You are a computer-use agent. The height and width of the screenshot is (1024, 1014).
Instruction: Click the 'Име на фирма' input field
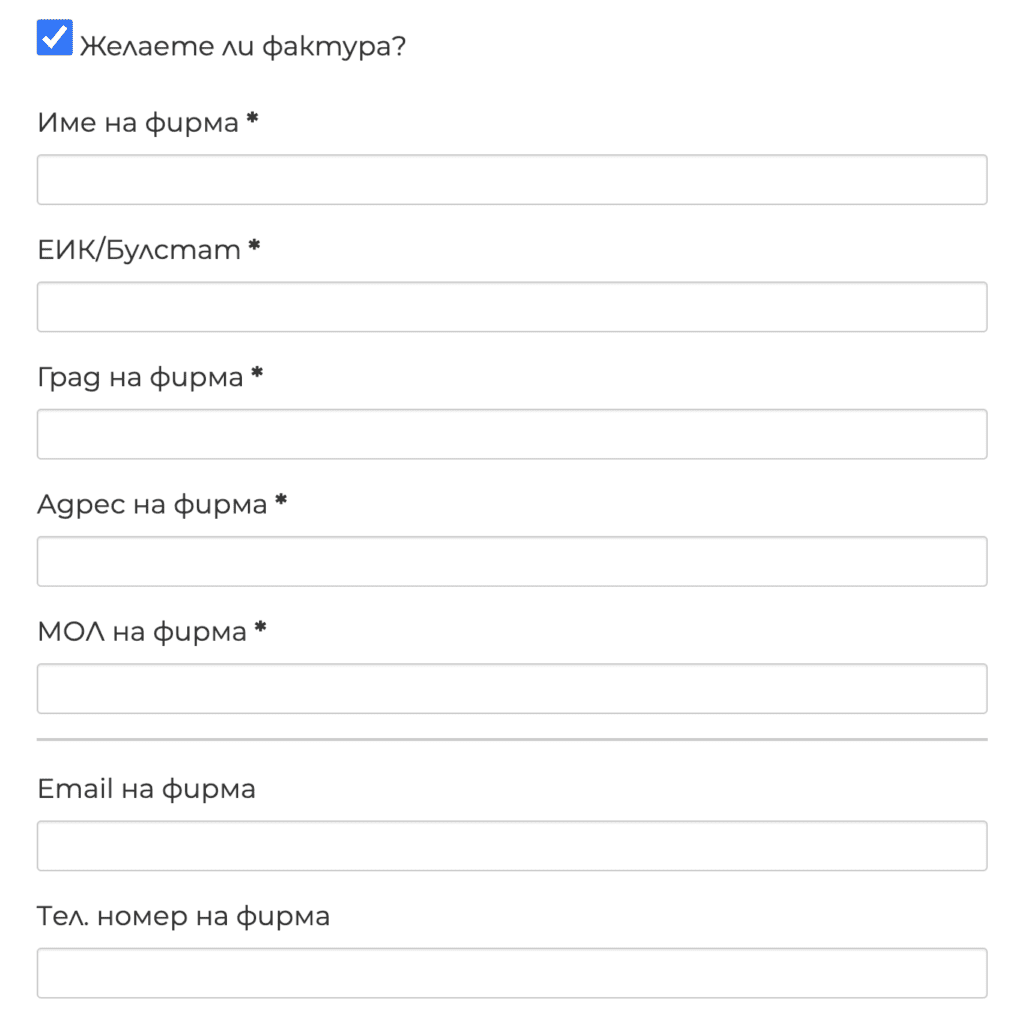click(511, 179)
